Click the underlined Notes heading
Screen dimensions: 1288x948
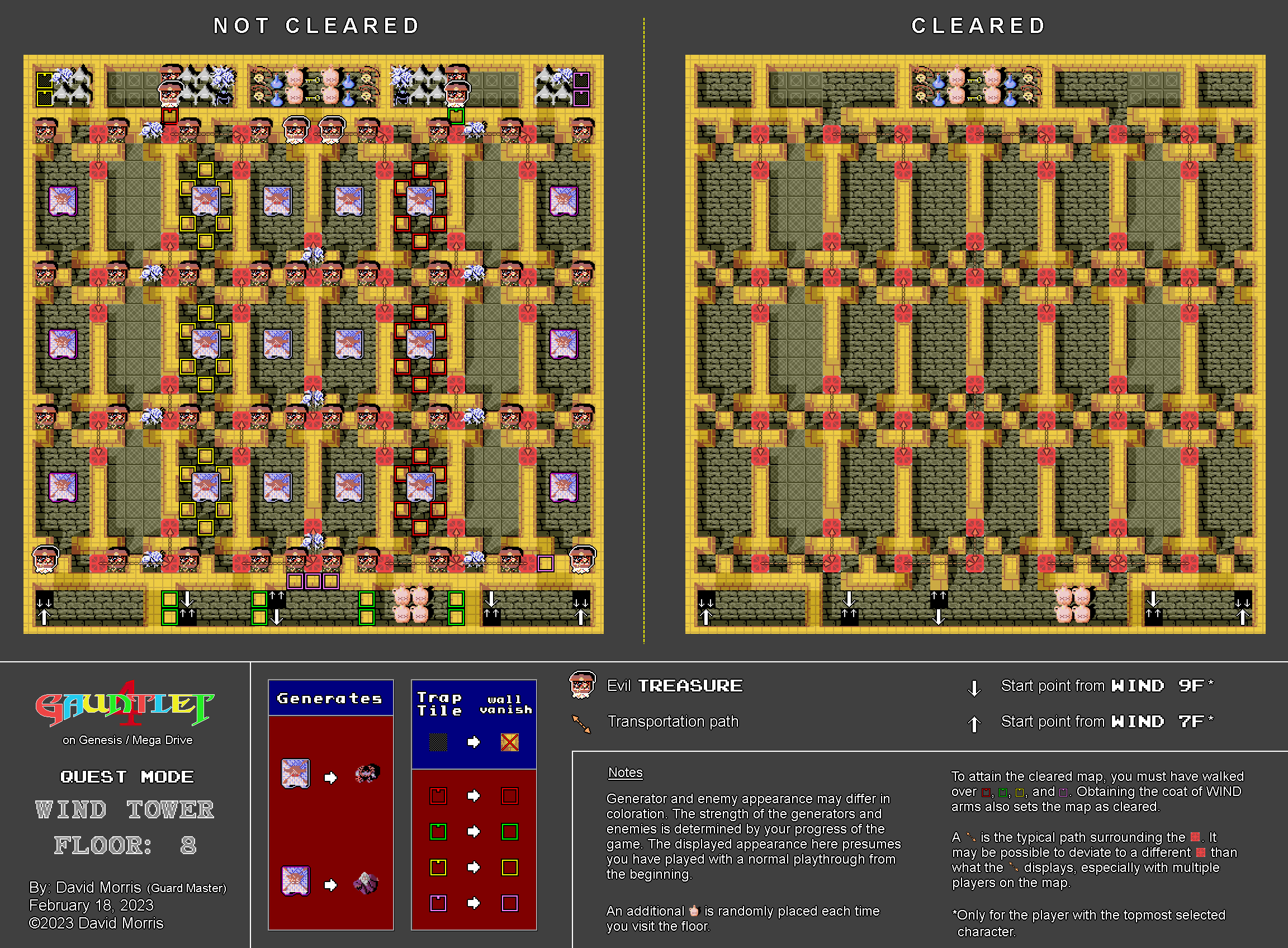coord(625,772)
